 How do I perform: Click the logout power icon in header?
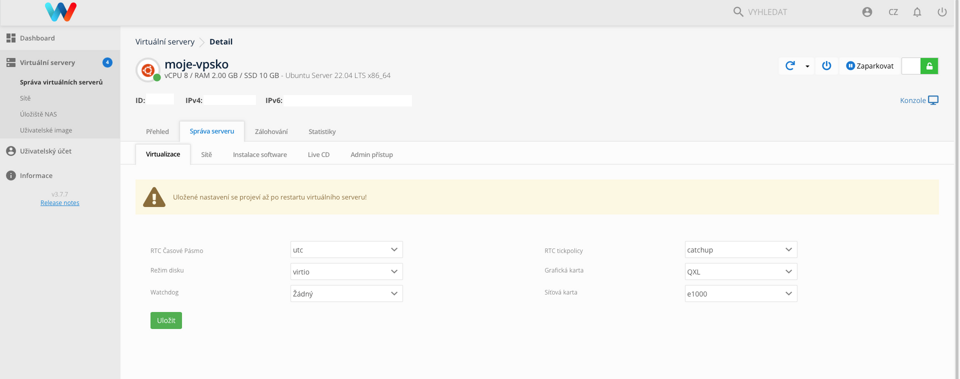point(942,12)
